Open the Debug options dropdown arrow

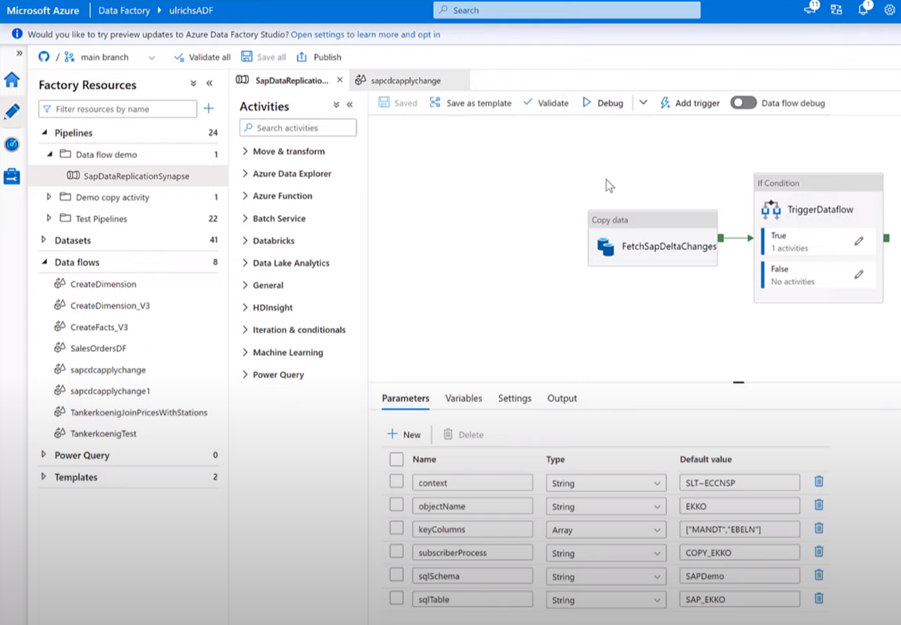tap(644, 102)
